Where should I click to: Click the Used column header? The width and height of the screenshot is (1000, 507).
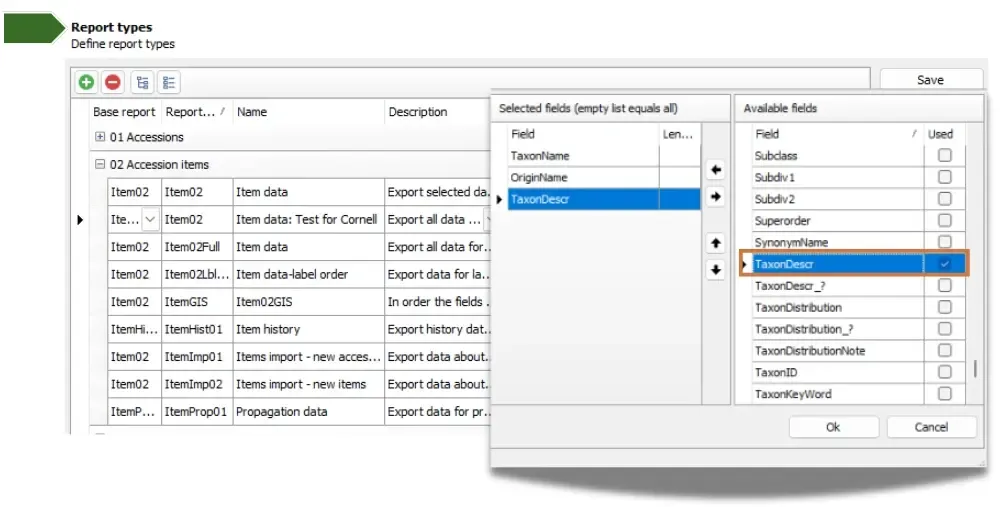pyautogui.click(x=944, y=134)
